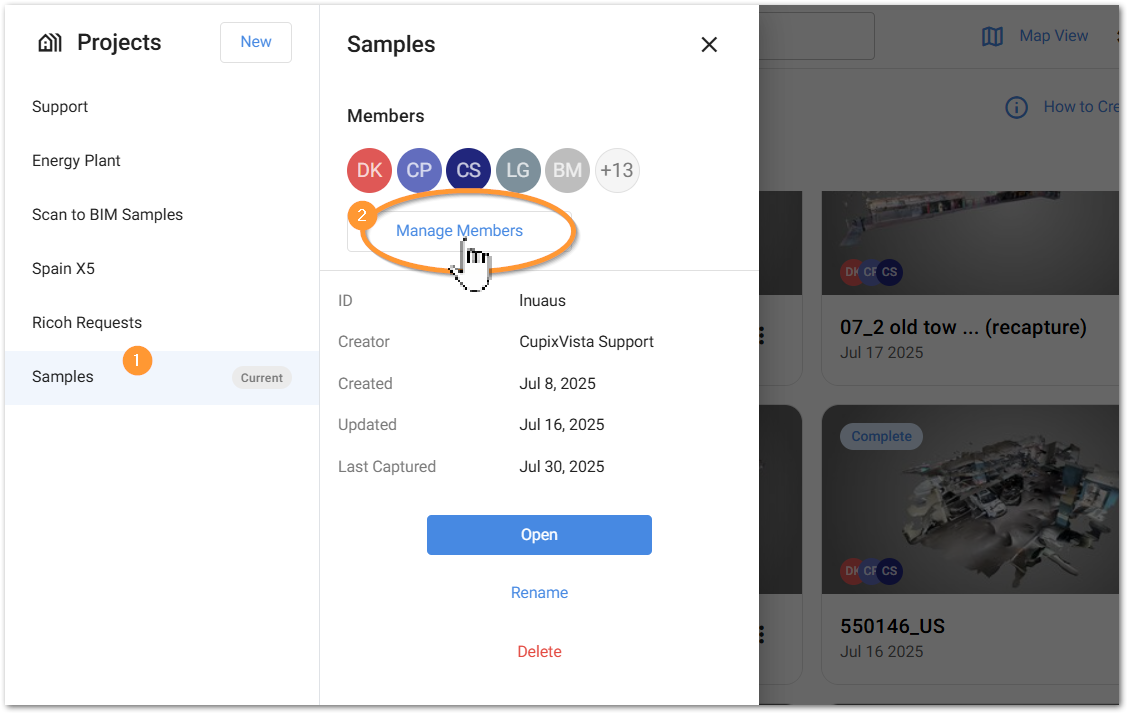Viewport: 1128px width, 714px height.
Task: Close the Samples details panel
Action: click(x=709, y=45)
